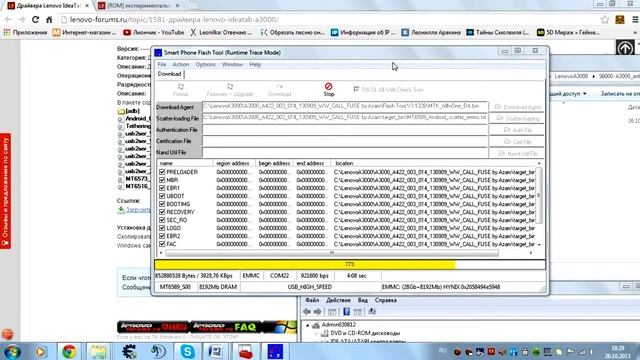Click the Format toolbar button
The image size is (640, 360).
coord(180,90)
